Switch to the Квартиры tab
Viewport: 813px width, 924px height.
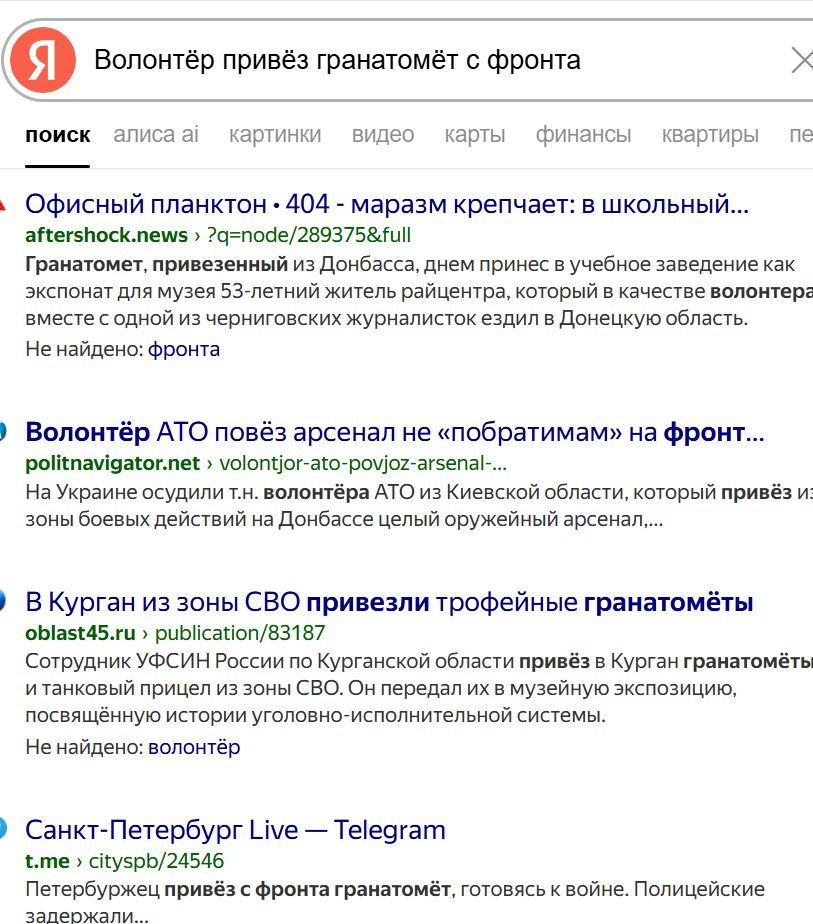(x=710, y=134)
